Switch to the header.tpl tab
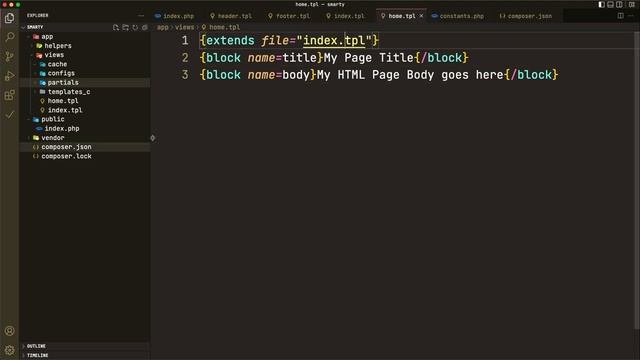Viewport: 640px width, 360px height. coord(231,16)
